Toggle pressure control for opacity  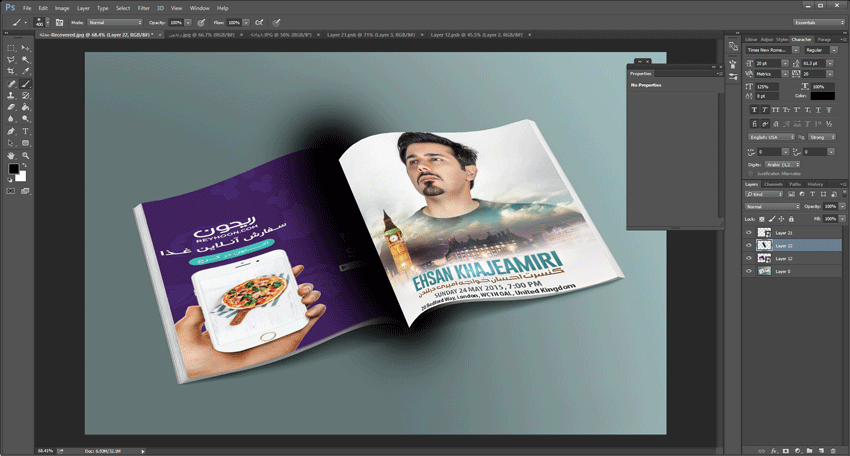pyautogui.click(x=201, y=22)
